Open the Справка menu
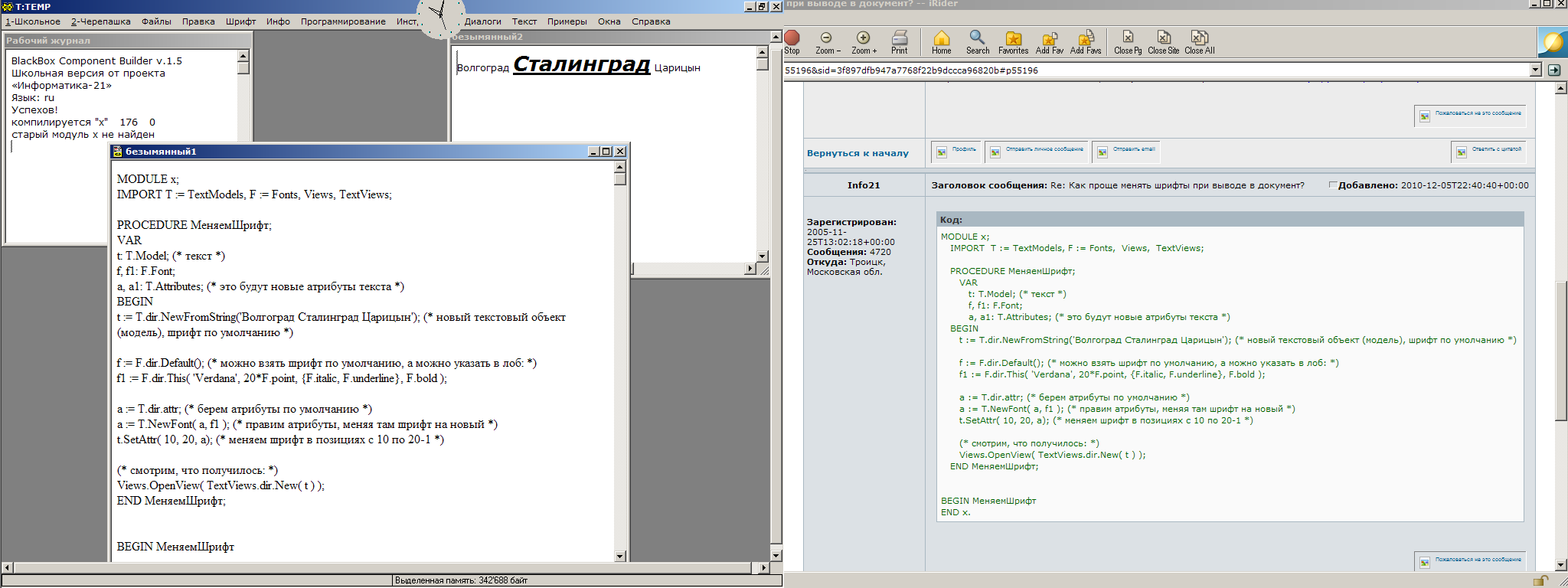 [x=651, y=21]
